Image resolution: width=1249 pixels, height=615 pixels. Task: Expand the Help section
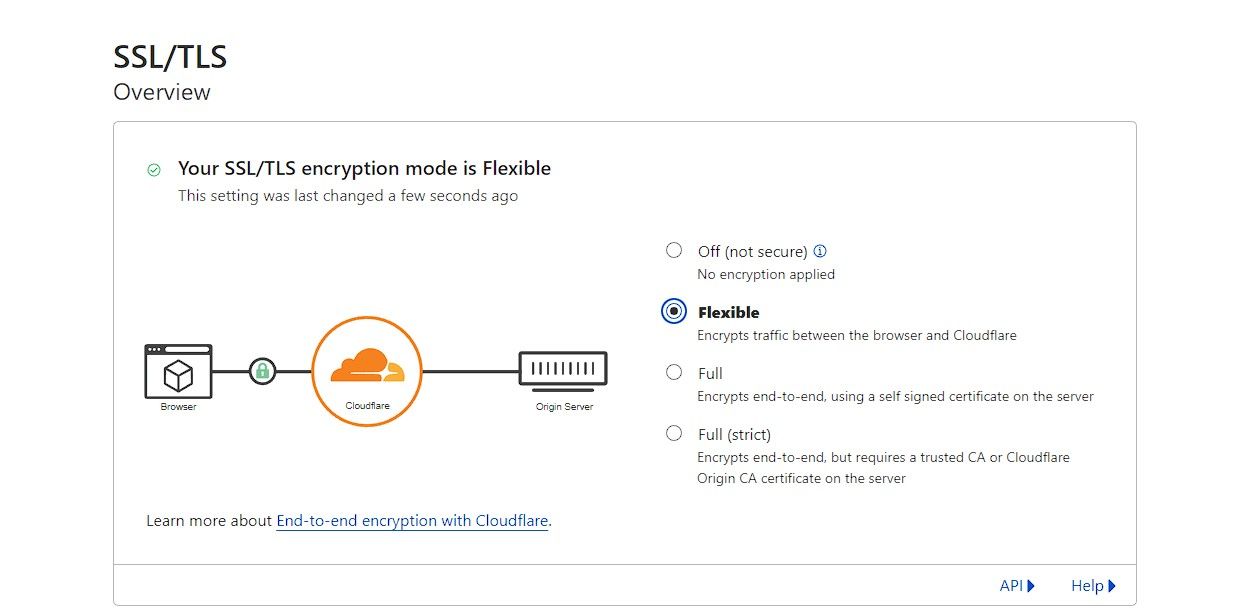click(x=1092, y=586)
